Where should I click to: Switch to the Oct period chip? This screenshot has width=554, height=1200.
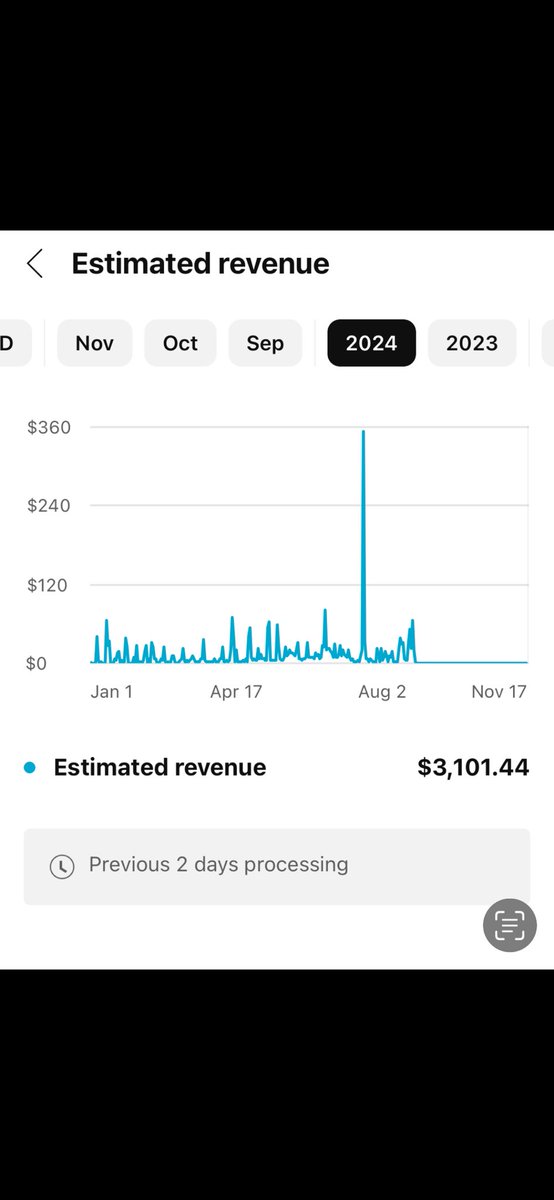(x=180, y=343)
